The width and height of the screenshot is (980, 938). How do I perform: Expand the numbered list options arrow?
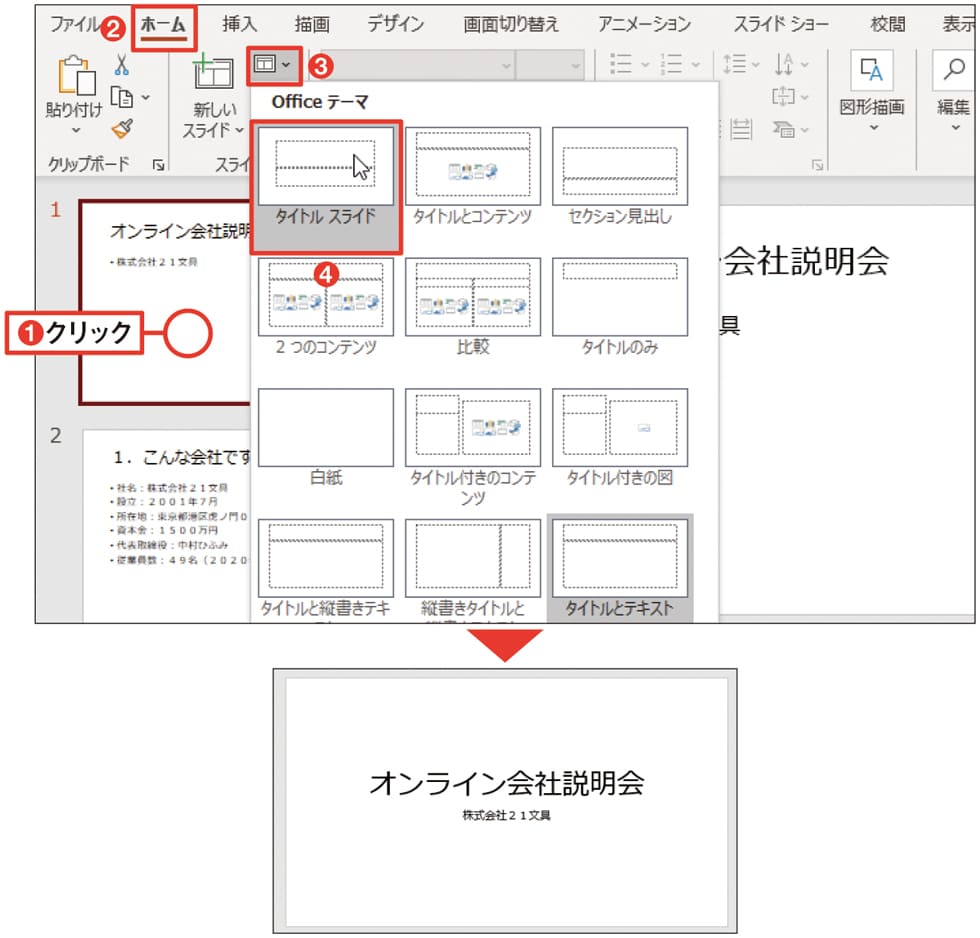click(x=696, y=64)
